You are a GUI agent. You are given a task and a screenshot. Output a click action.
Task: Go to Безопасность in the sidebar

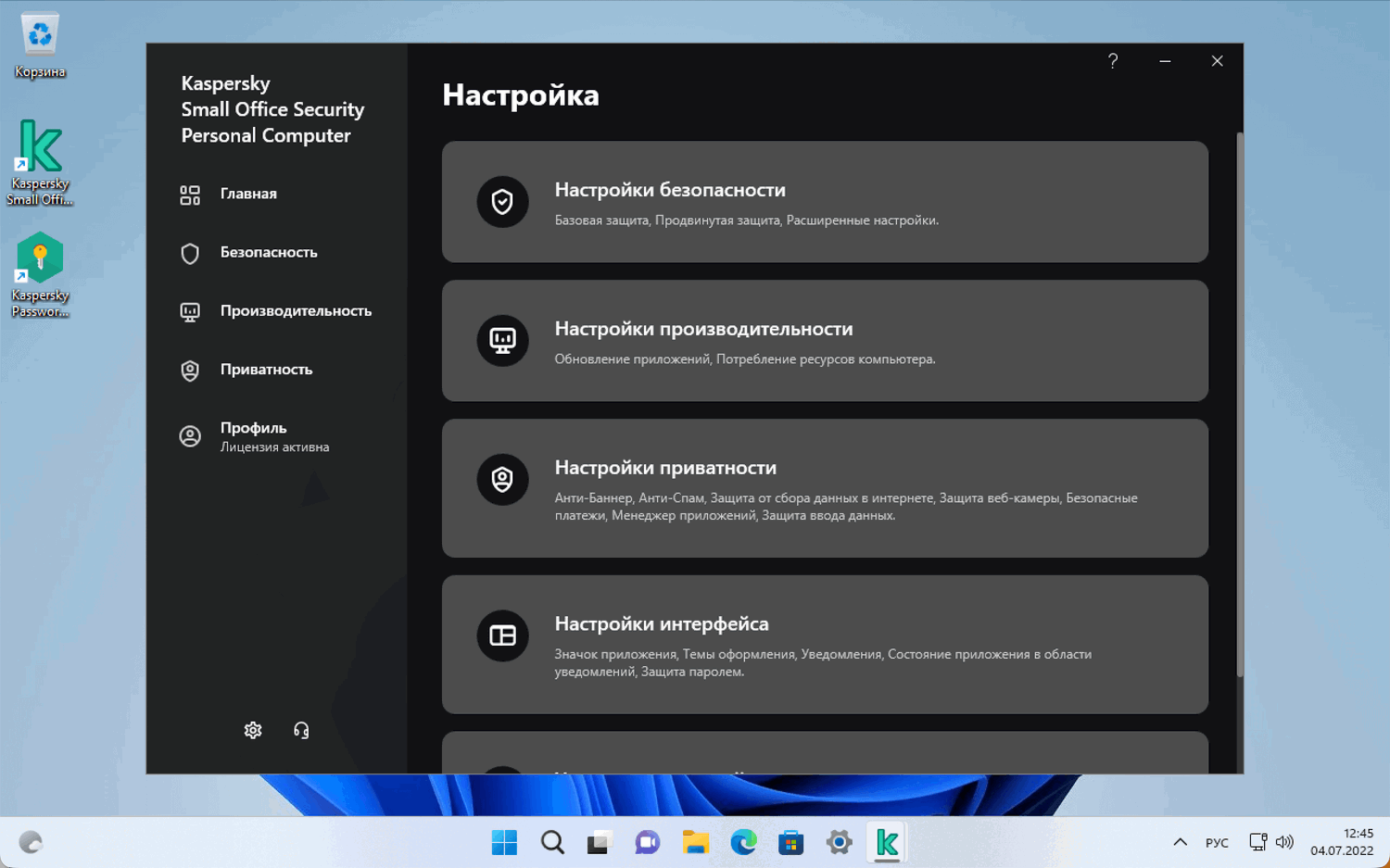click(x=269, y=252)
